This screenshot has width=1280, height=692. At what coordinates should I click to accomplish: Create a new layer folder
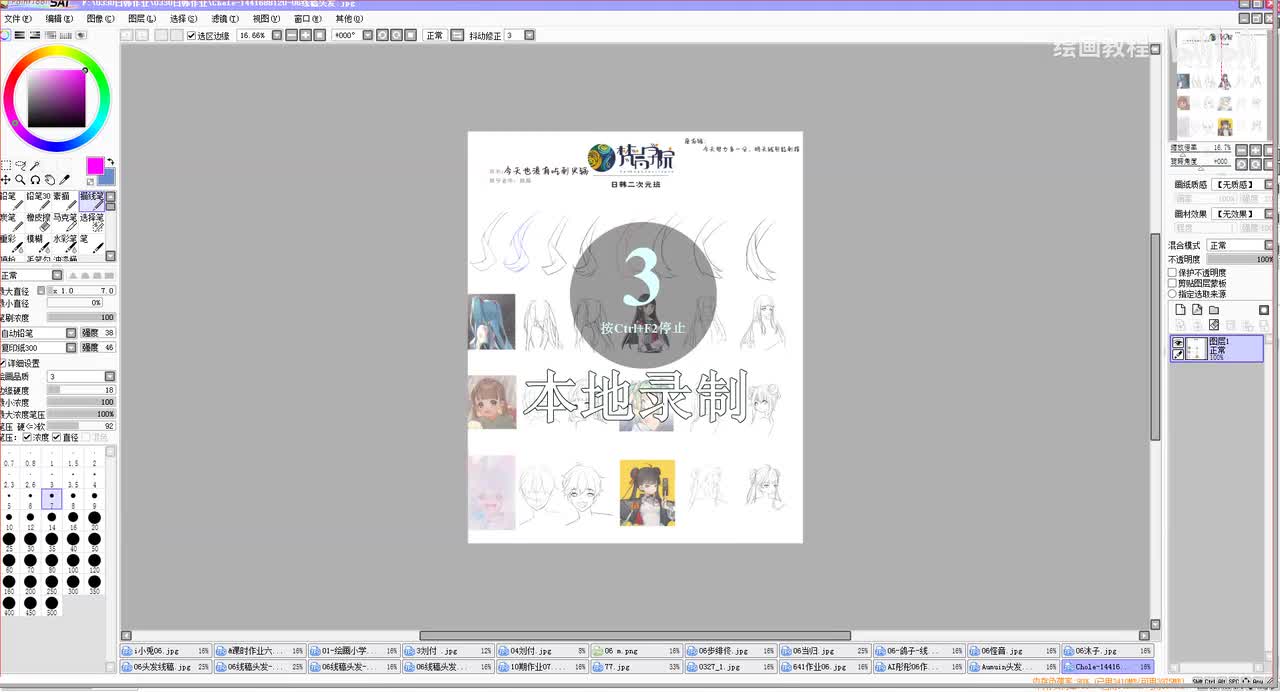tap(1214, 310)
